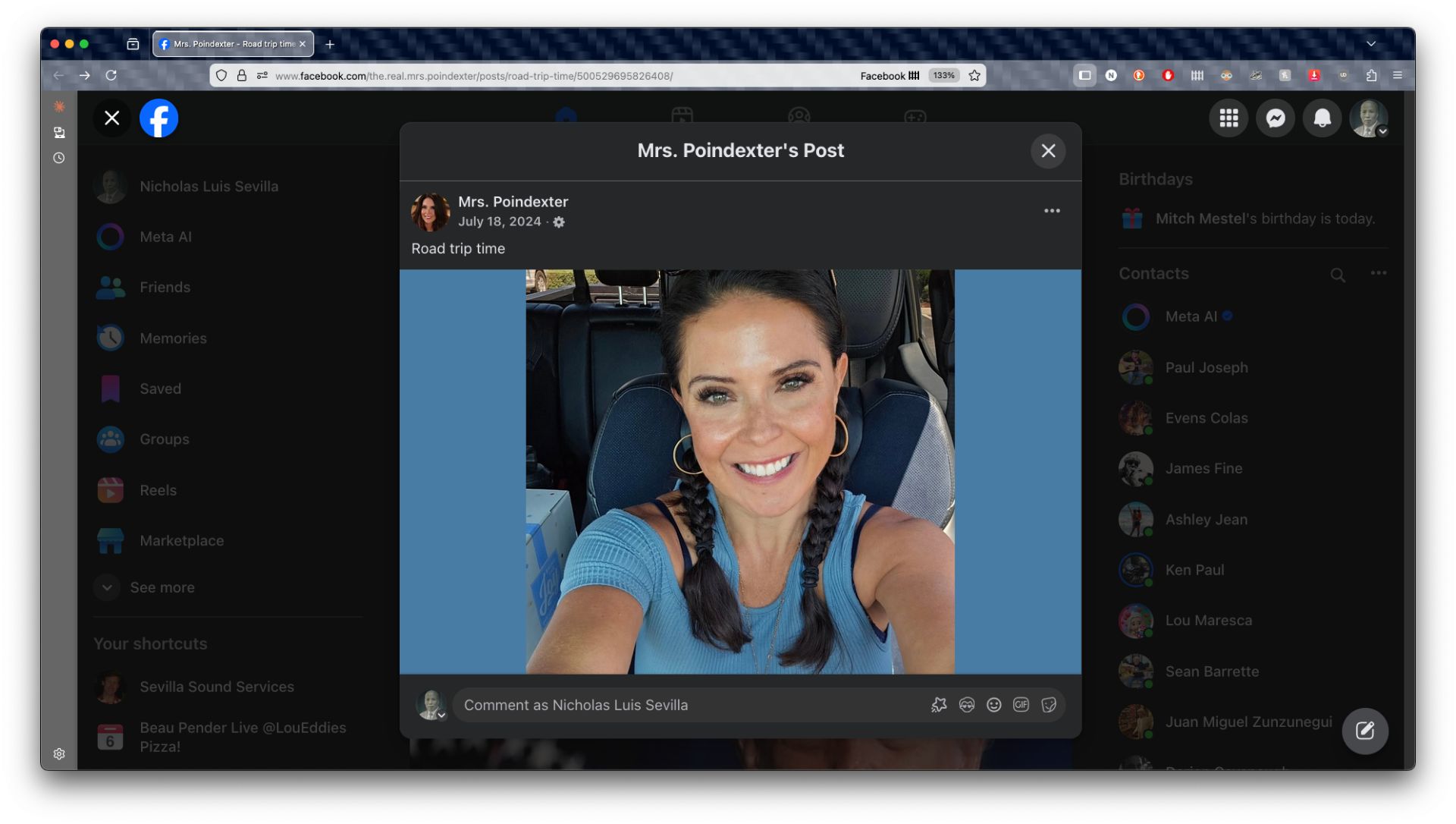Open account menu from profile picture

click(x=1368, y=118)
